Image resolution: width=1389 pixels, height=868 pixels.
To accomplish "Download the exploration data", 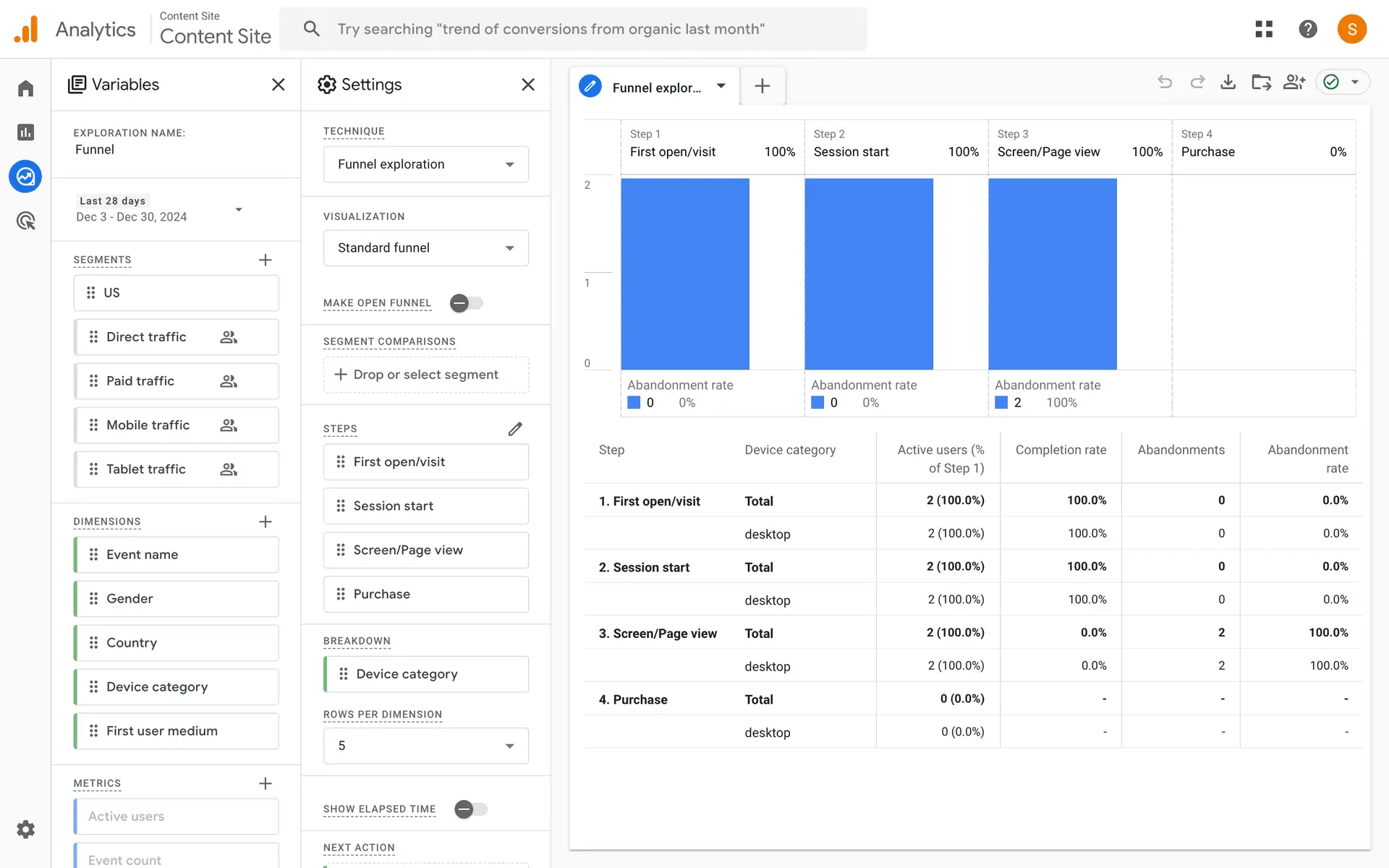I will (x=1228, y=82).
